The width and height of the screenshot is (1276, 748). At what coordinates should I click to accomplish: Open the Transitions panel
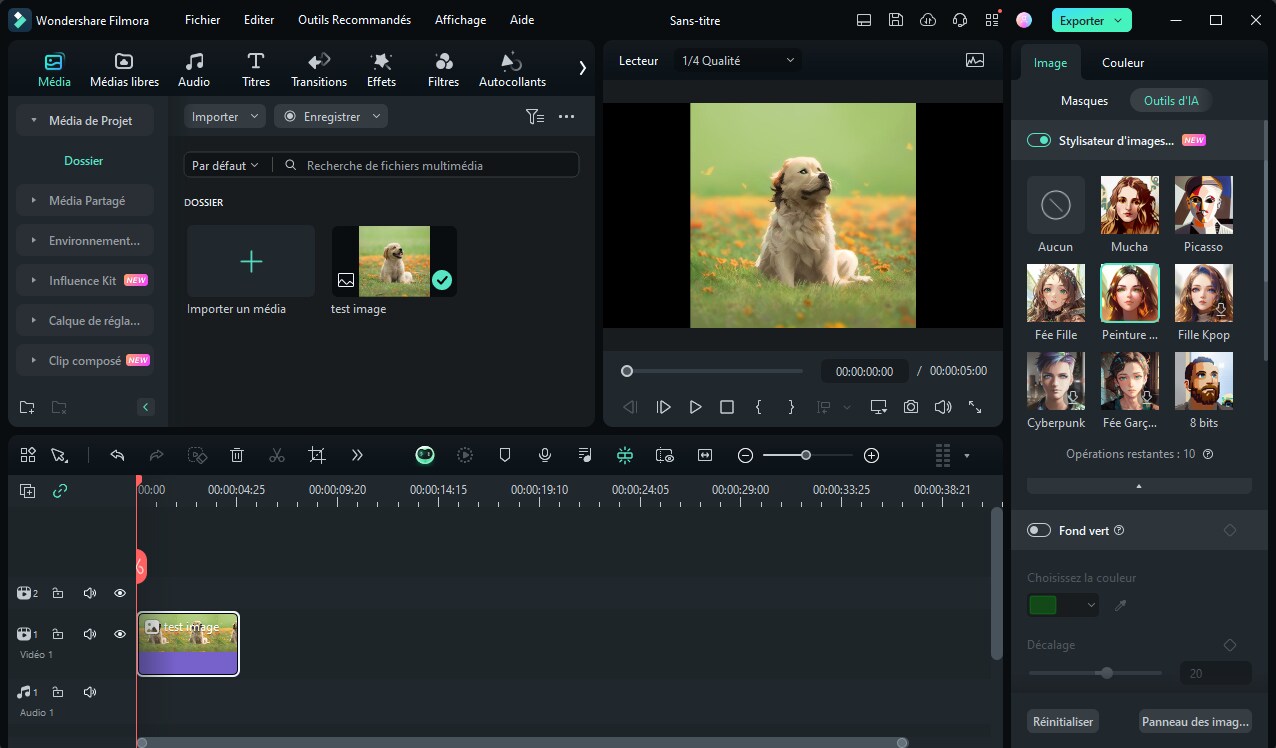click(319, 69)
